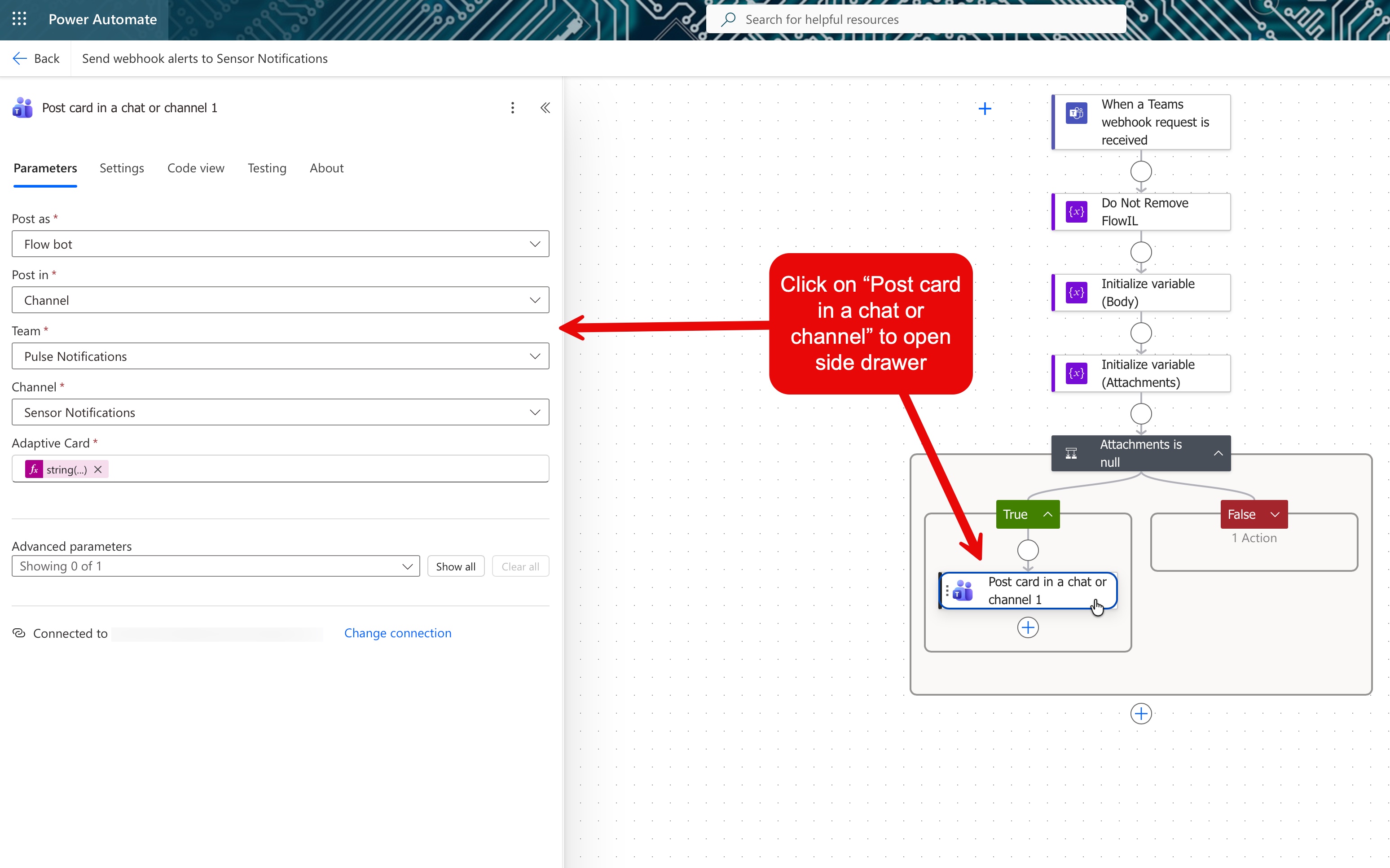Click drag handle dots on Post card node
Screen dimensions: 1390x868
pyautogui.click(x=947, y=590)
